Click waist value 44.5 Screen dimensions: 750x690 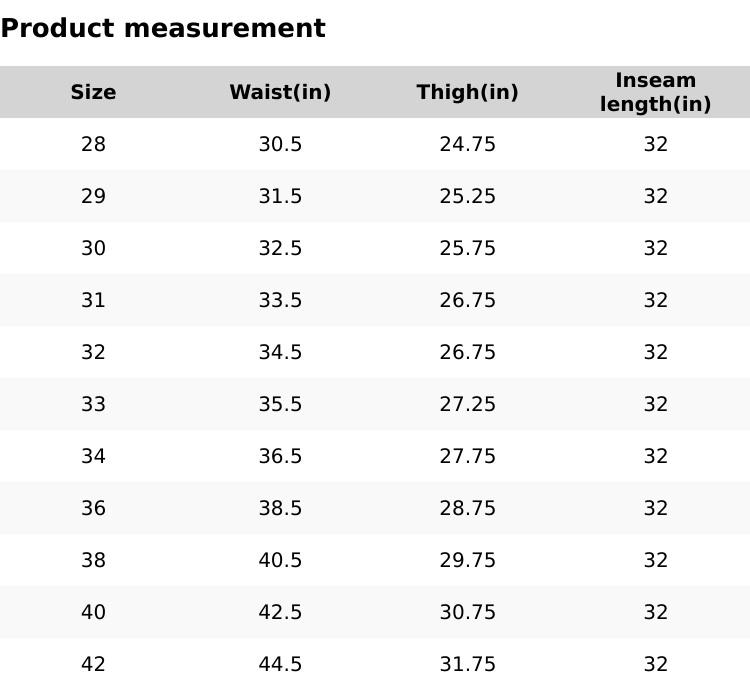coord(280,664)
